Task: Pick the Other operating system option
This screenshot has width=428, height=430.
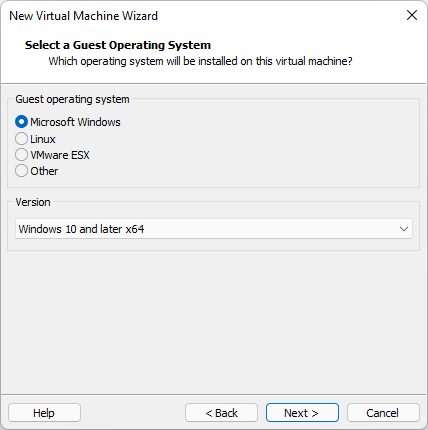Action: click(x=21, y=171)
